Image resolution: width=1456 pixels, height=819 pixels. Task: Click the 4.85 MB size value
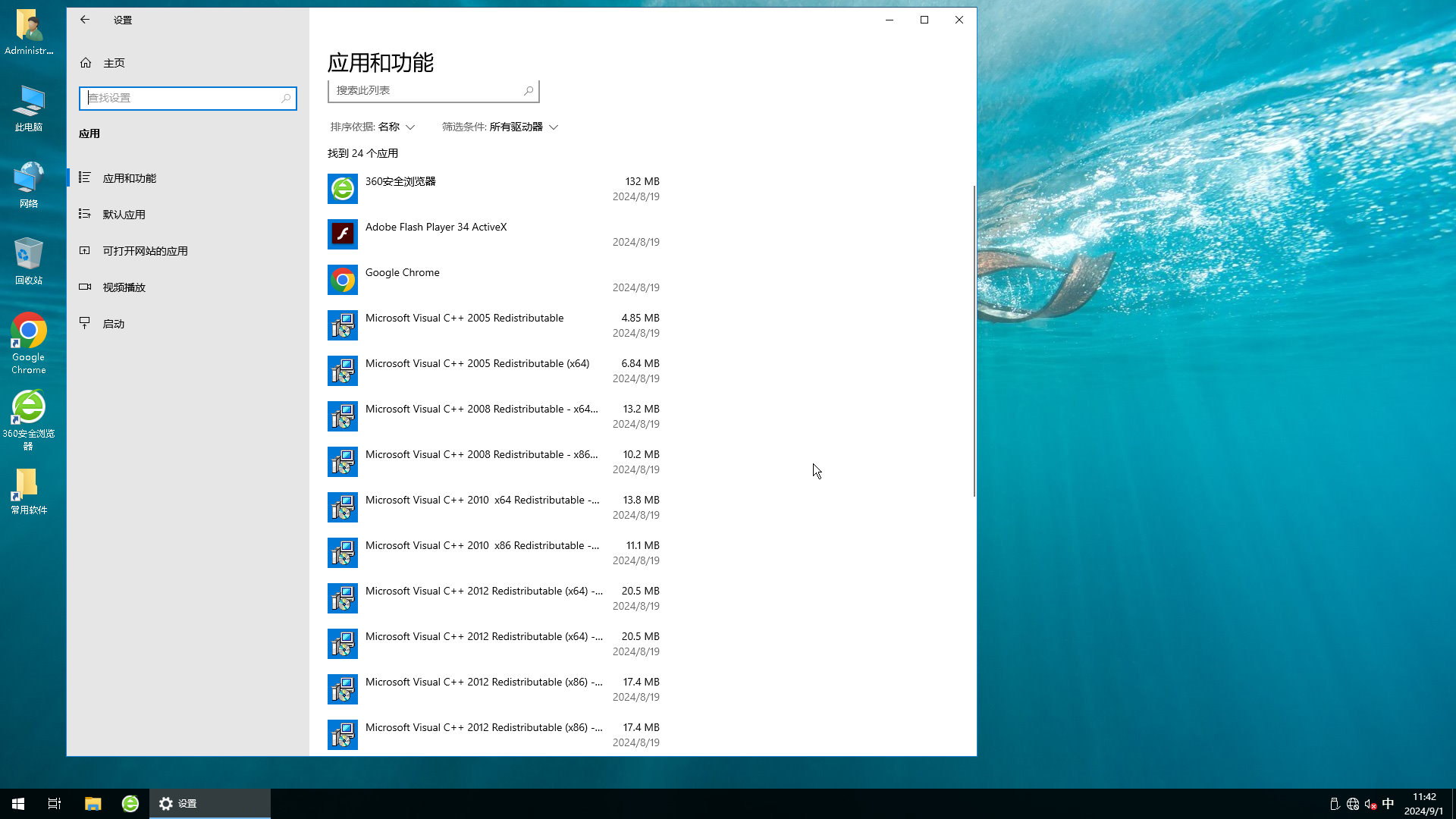[x=640, y=318]
